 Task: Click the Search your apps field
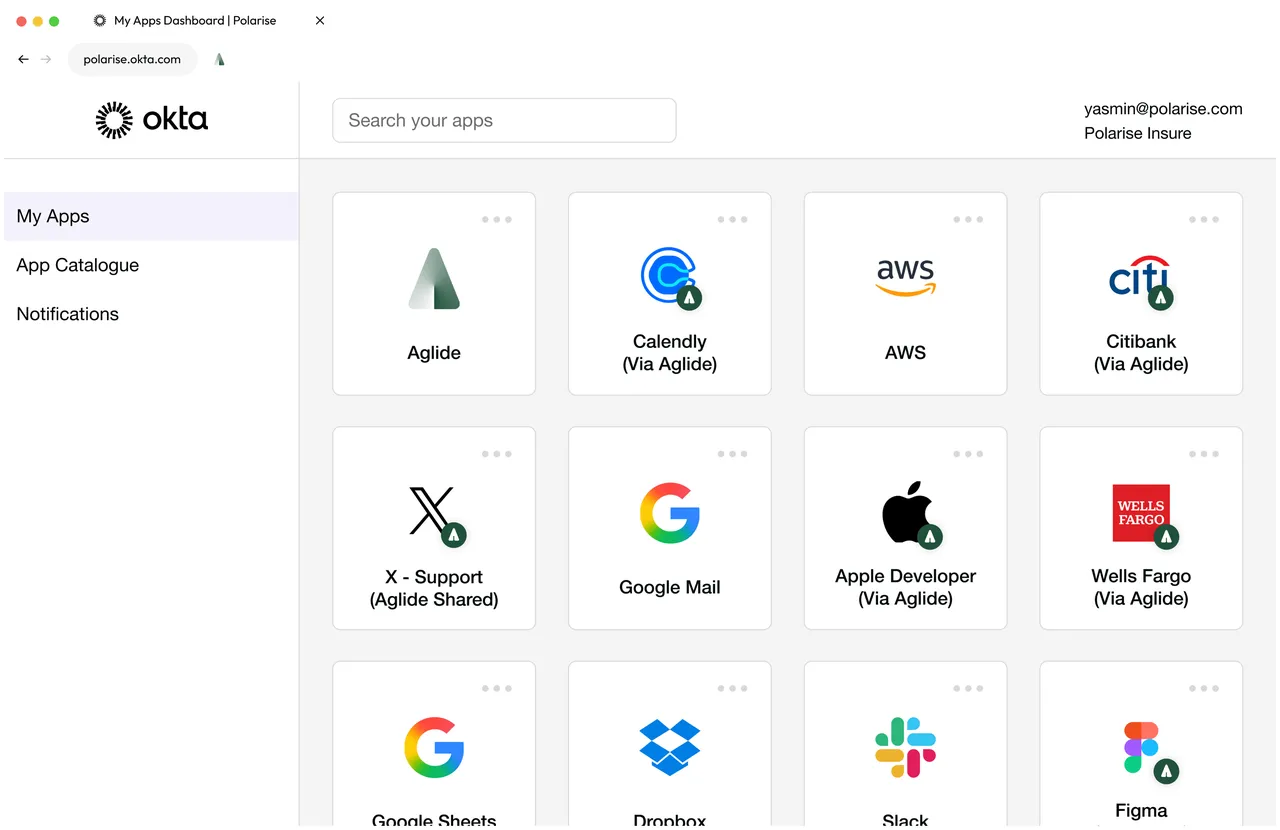[504, 120]
